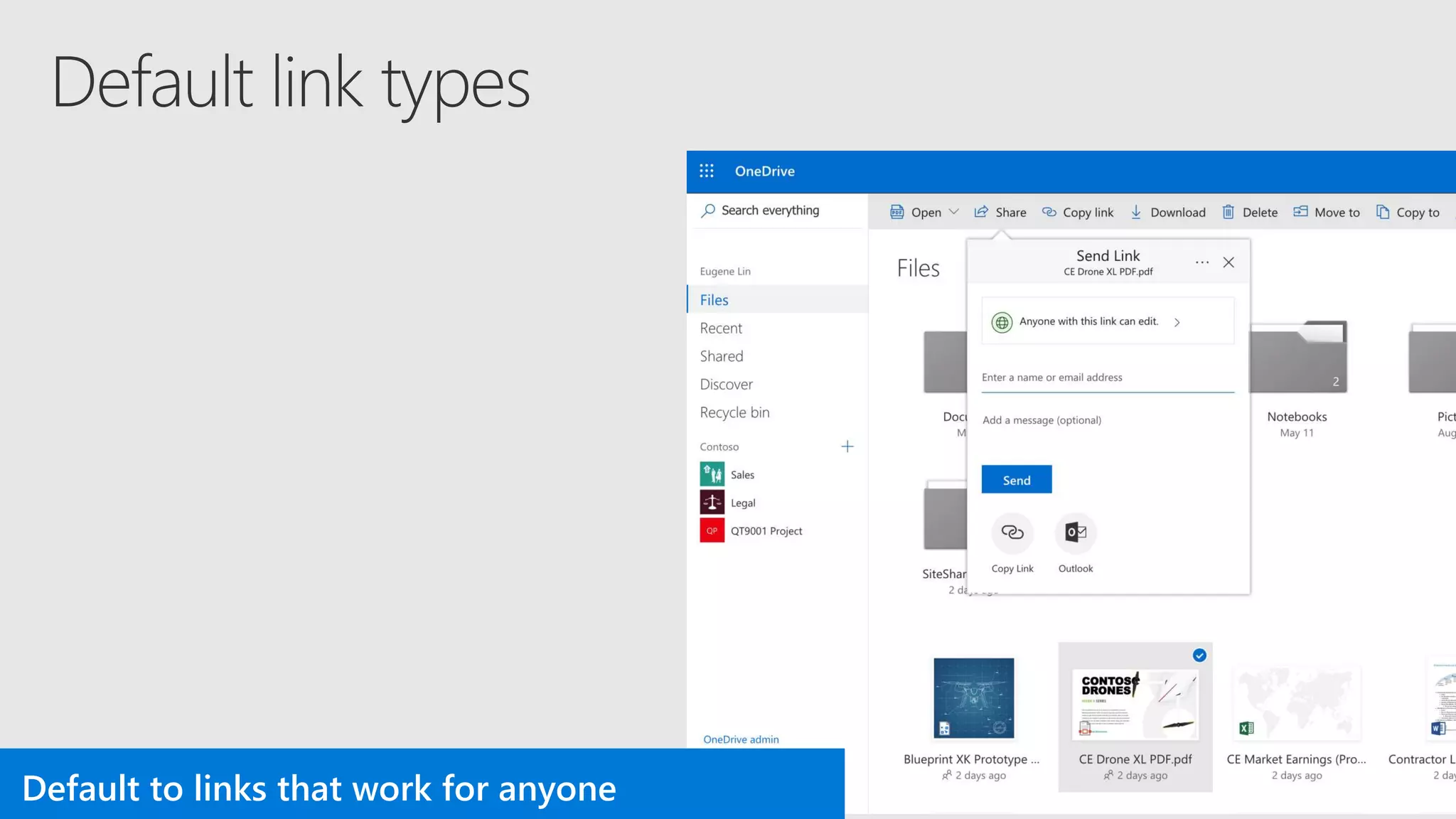Open the Notebooks folder
The width and height of the screenshot is (1456, 819).
(x=1297, y=357)
